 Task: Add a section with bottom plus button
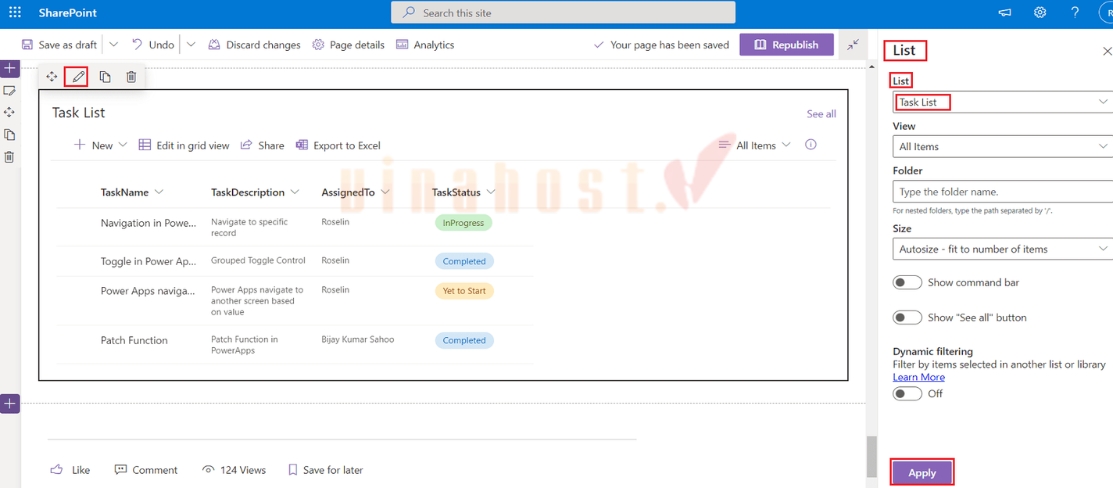coord(10,403)
